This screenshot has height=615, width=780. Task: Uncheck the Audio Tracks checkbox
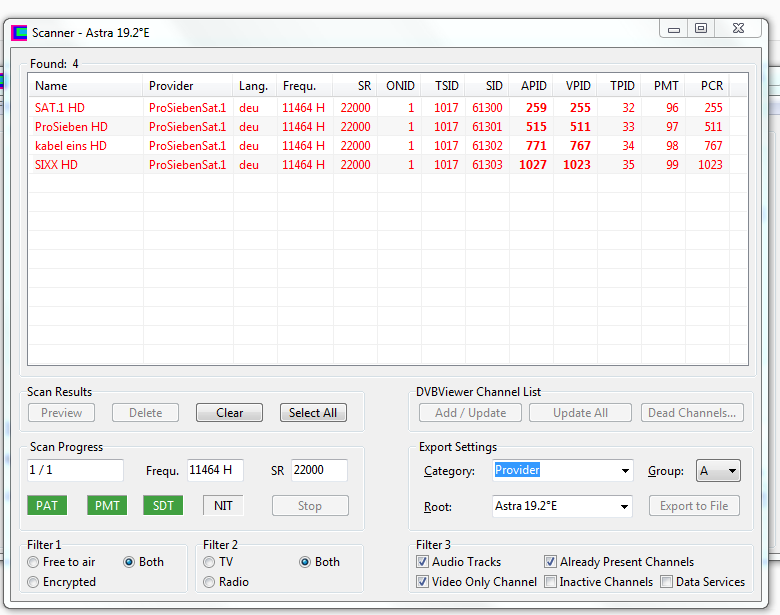422,562
